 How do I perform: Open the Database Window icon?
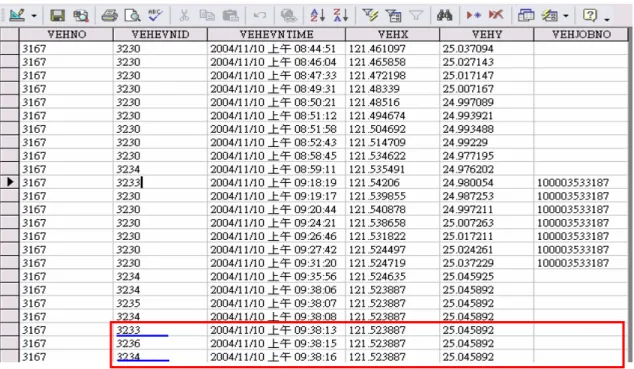point(526,16)
